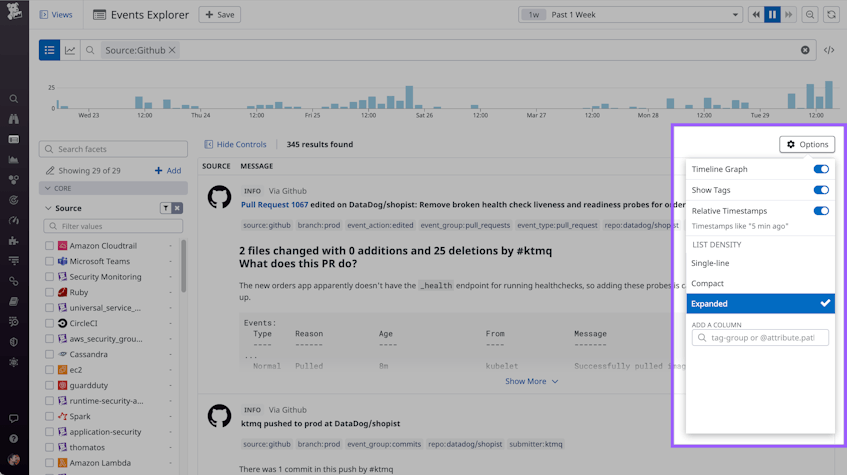Screen dimensions: 847x475
Task: Open the dashboards chart icon in the sidebar
Action: (14, 159)
